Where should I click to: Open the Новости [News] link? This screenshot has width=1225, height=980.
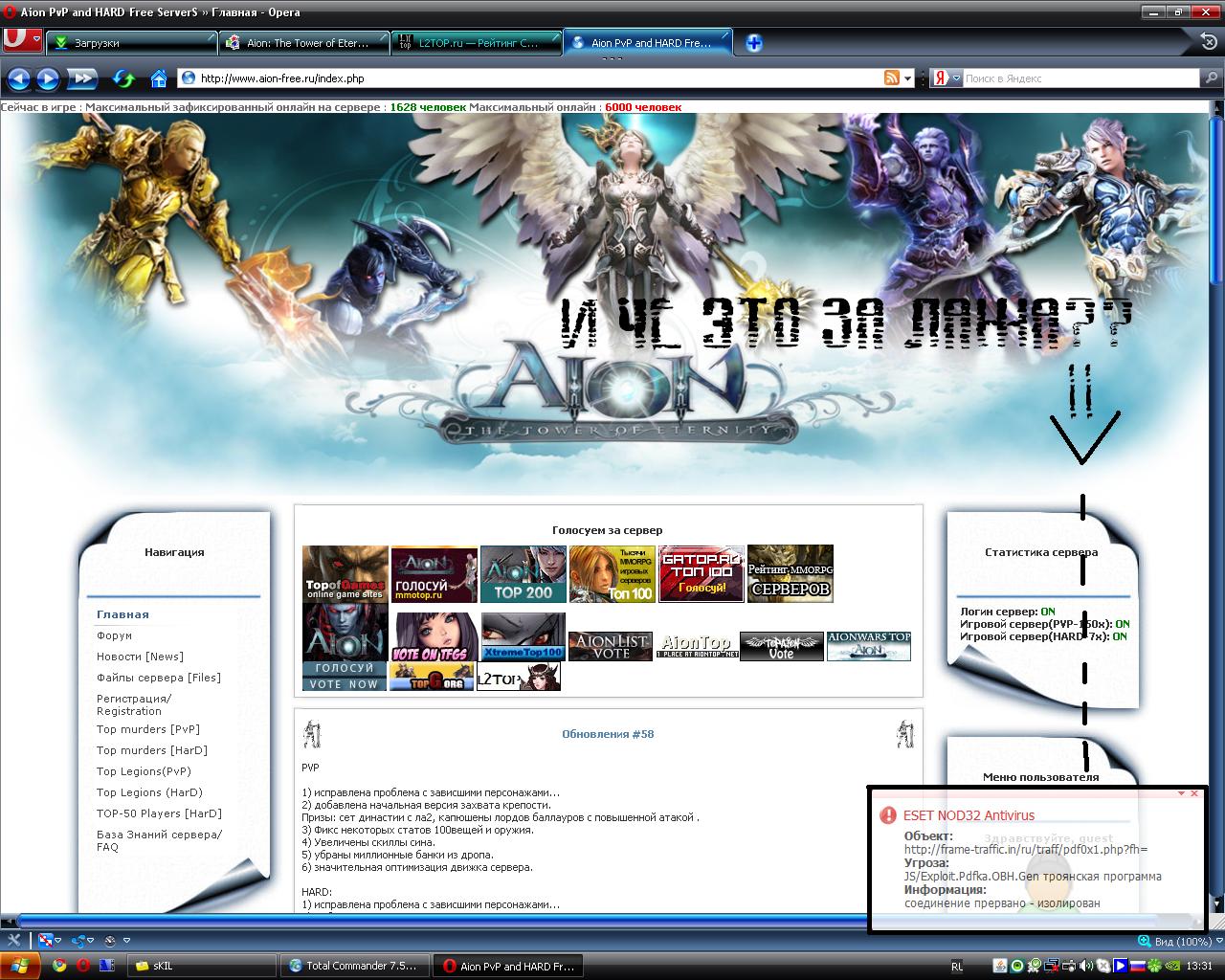140,657
